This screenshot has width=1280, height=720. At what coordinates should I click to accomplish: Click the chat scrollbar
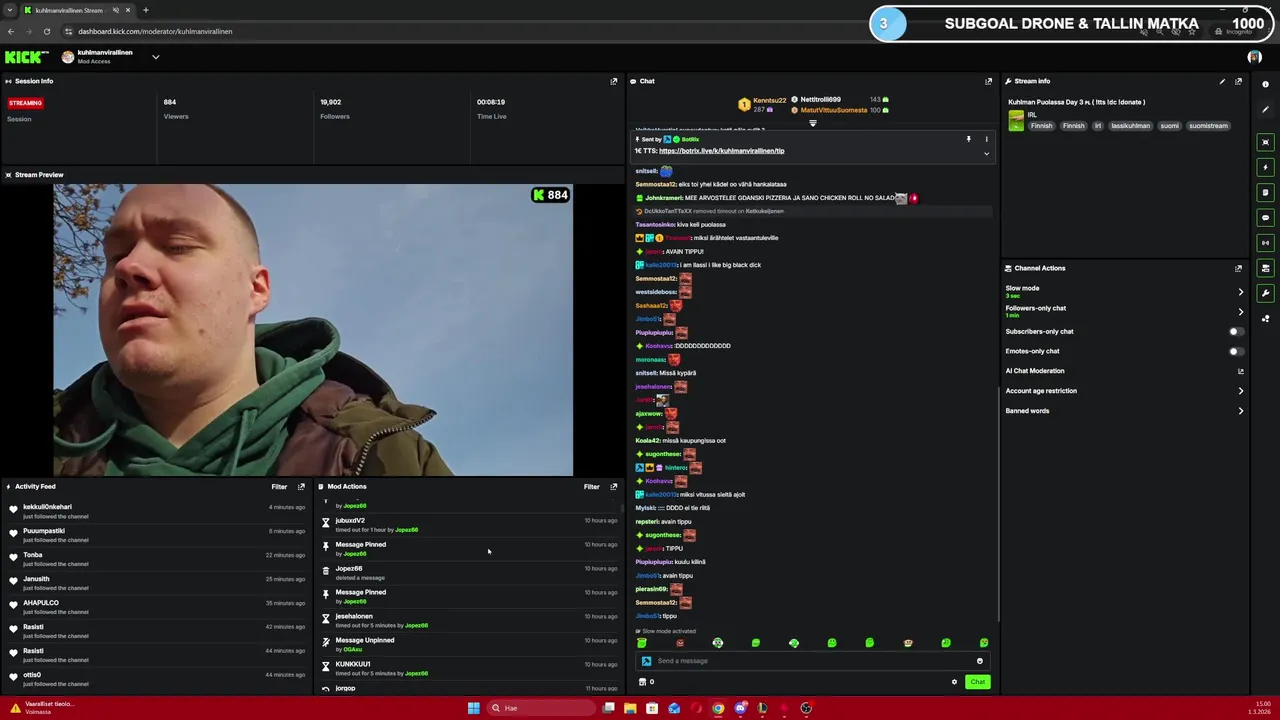pyautogui.click(x=997, y=502)
